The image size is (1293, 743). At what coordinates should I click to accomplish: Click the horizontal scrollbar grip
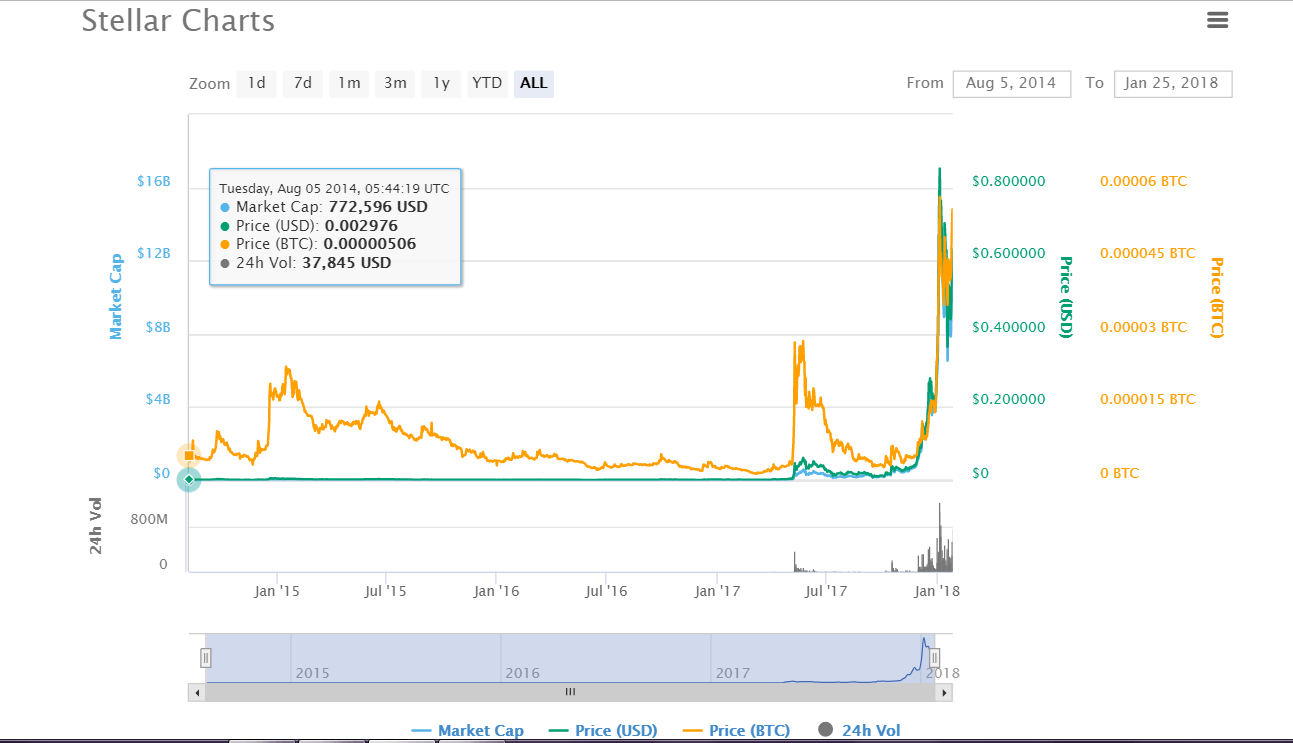[570, 691]
